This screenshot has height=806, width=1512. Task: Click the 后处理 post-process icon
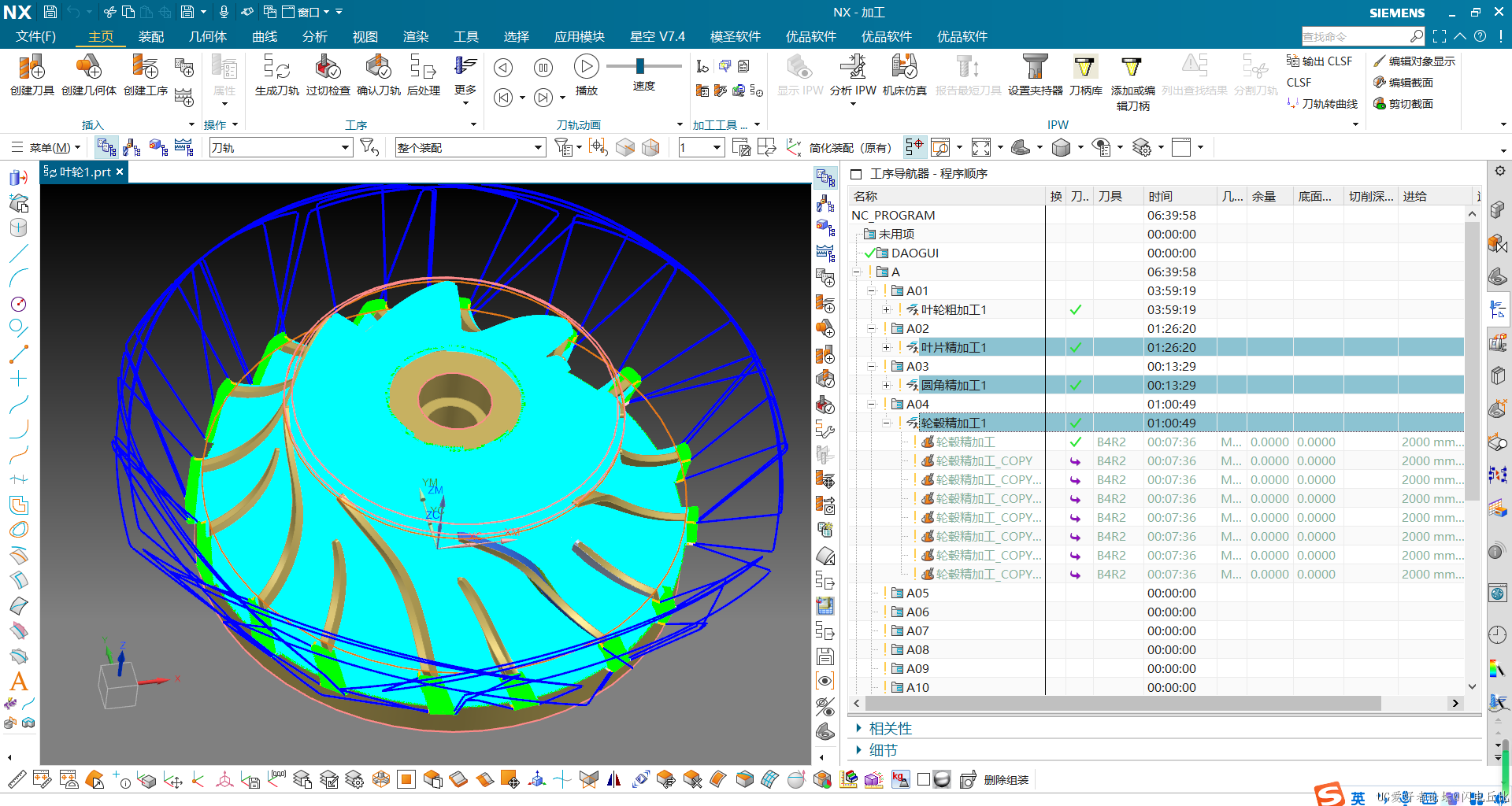click(423, 76)
